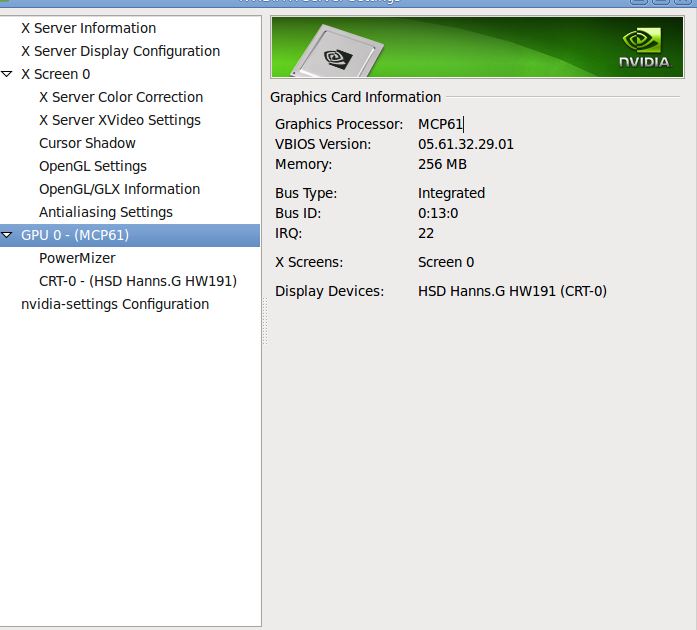
Task: Click the IRQ: label
Action: [x=288, y=233]
